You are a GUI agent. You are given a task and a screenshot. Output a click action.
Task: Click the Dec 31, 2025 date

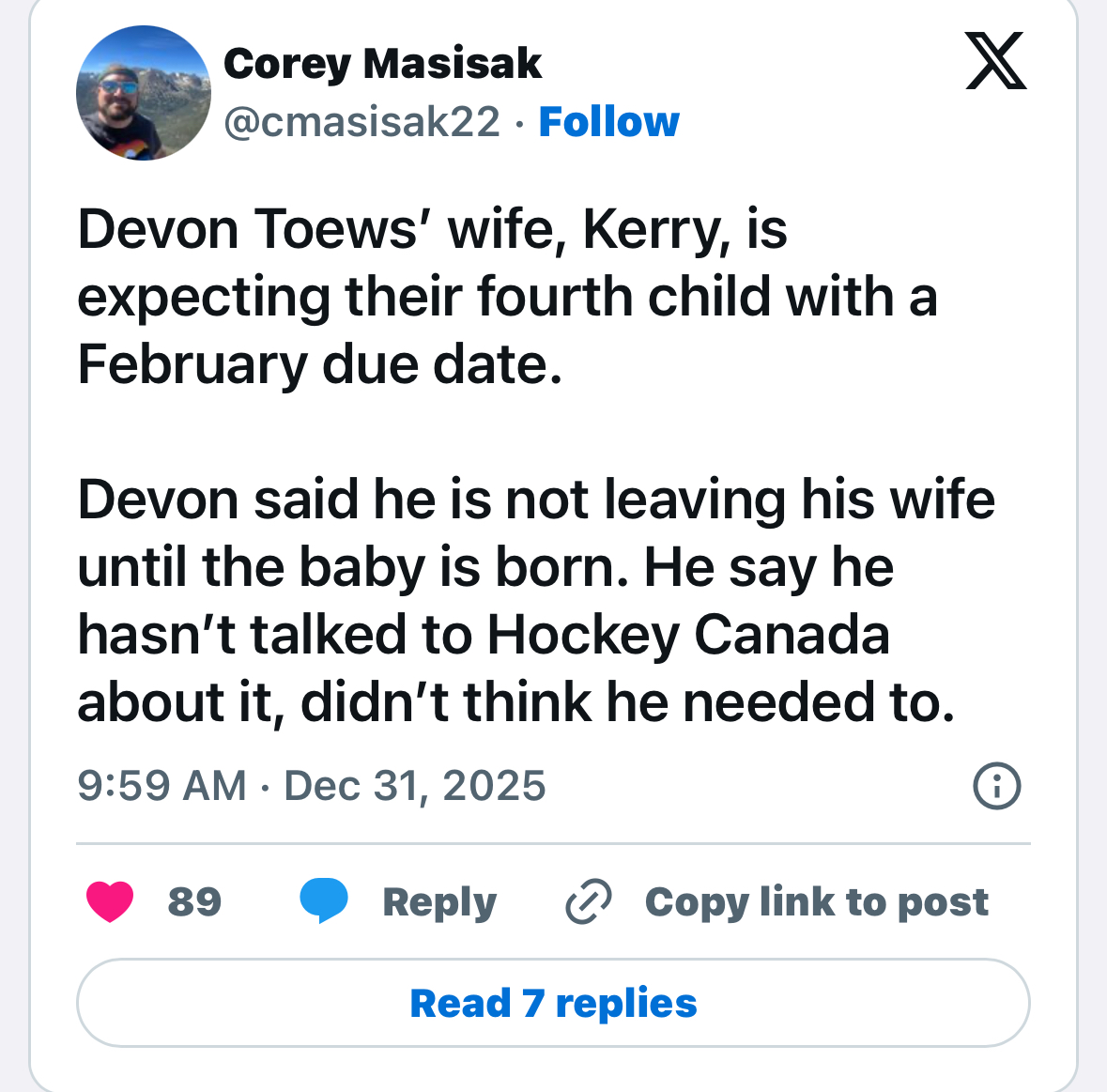click(414, 786)
